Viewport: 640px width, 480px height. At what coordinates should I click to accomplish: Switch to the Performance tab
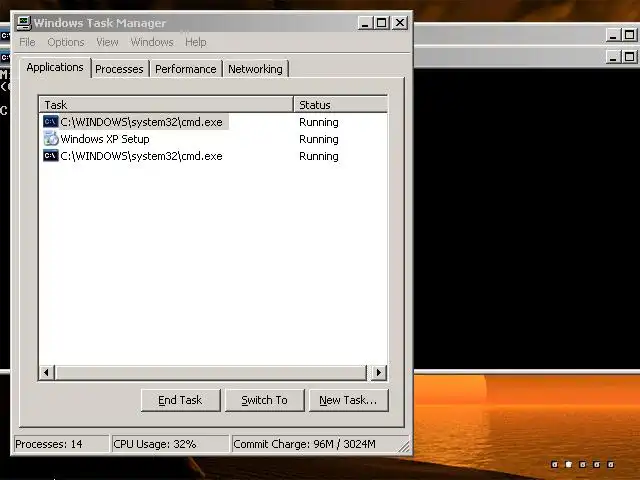pos(186,69)
